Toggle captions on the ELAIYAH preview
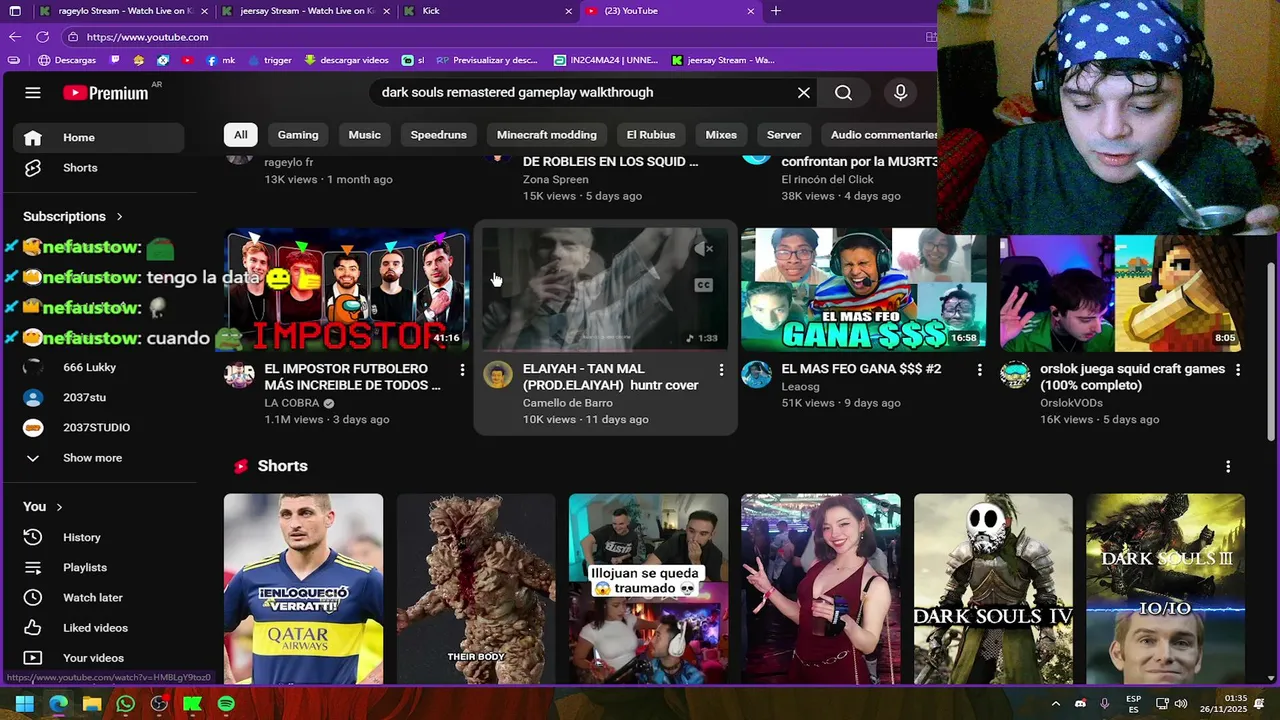Image resolution: width=1280 pixels, height=720 pixels. pos(704,285)
